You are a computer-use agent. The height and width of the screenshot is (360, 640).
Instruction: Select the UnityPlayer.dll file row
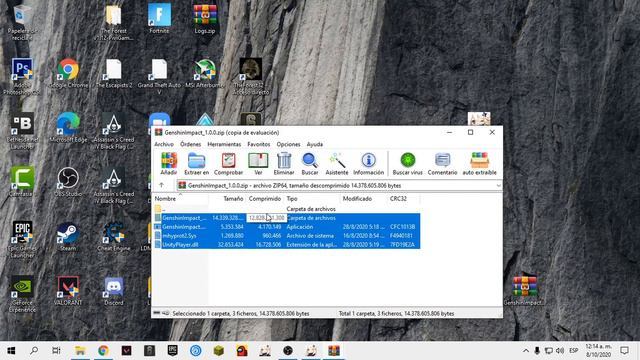287,245
